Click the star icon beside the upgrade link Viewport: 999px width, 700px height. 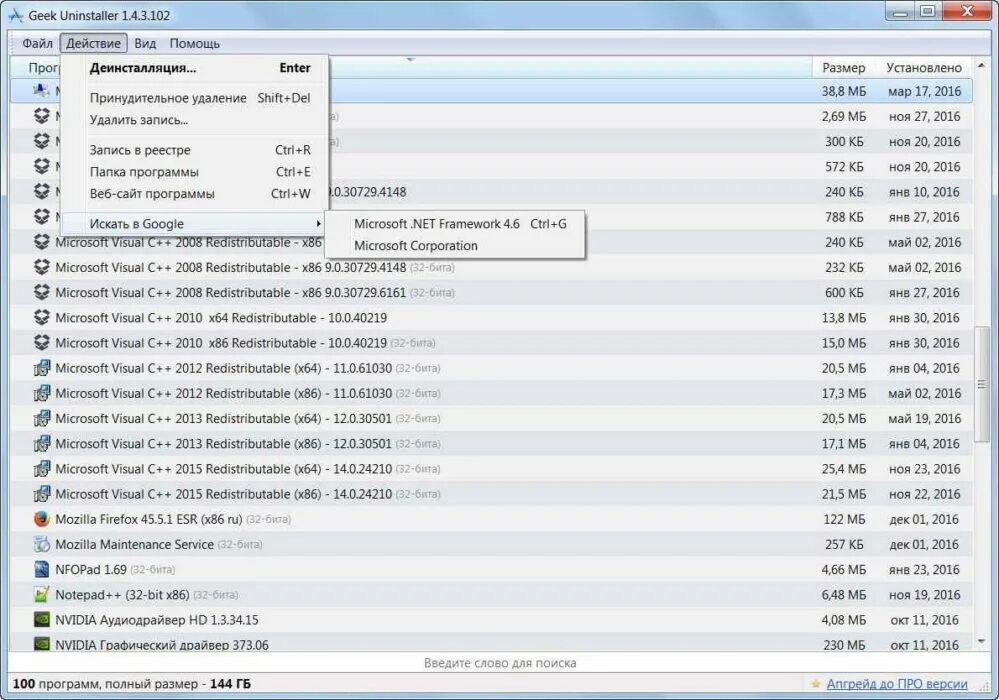[x=816, y=683]
